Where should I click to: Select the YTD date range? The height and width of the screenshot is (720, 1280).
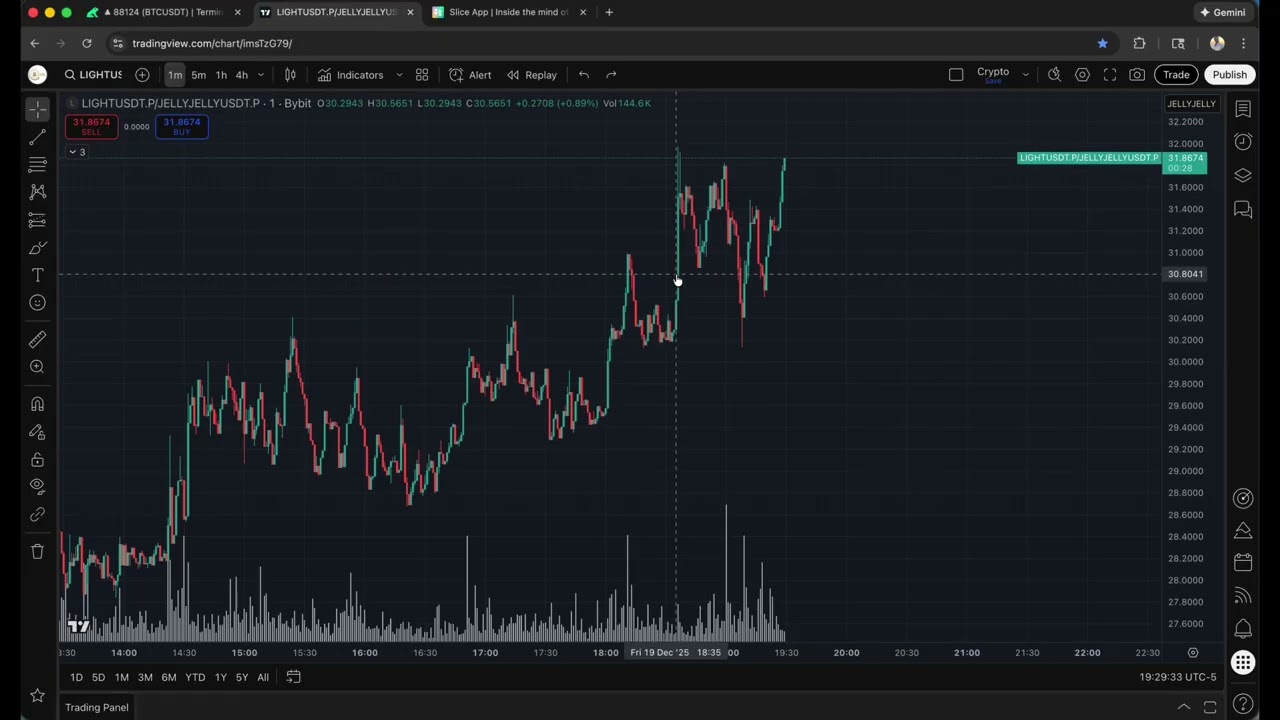pyautogui.click(x=195, y=677)
